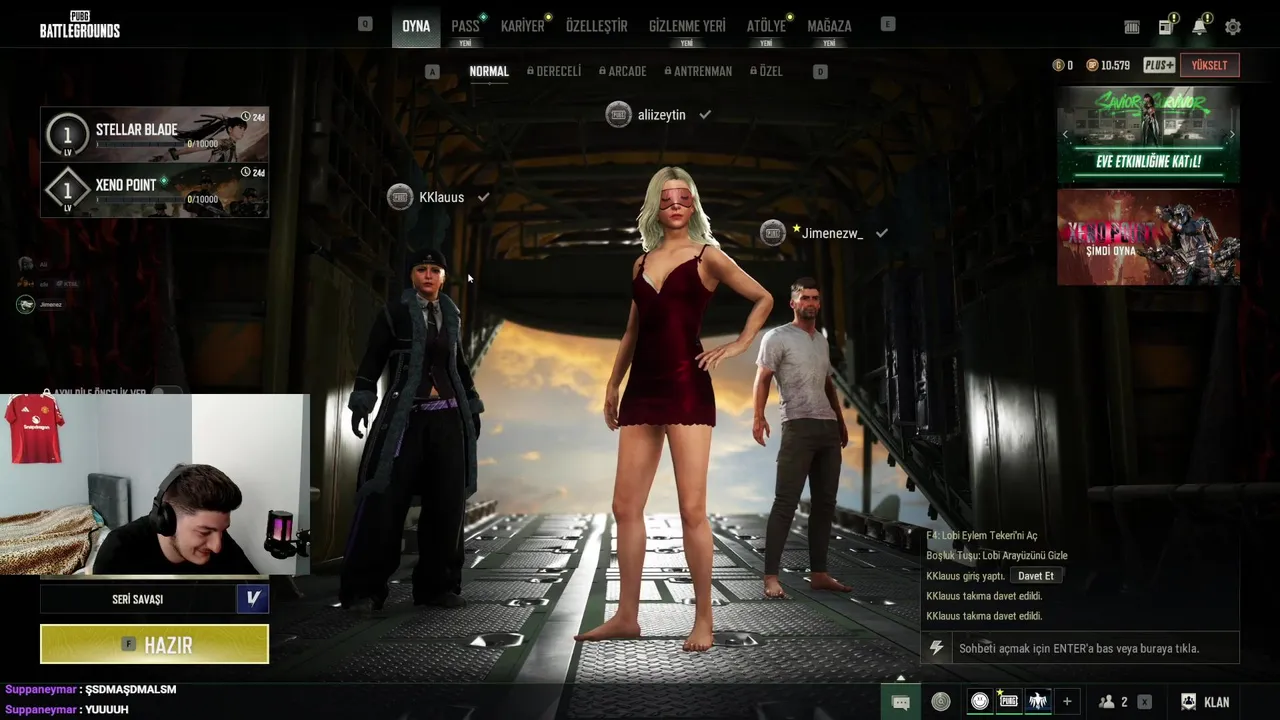Viewport: 1280px width, 720px height.
Task: Open the EVE ETKİNLİĞİNE KATIL banner
Action: (x=1148, y=134)
